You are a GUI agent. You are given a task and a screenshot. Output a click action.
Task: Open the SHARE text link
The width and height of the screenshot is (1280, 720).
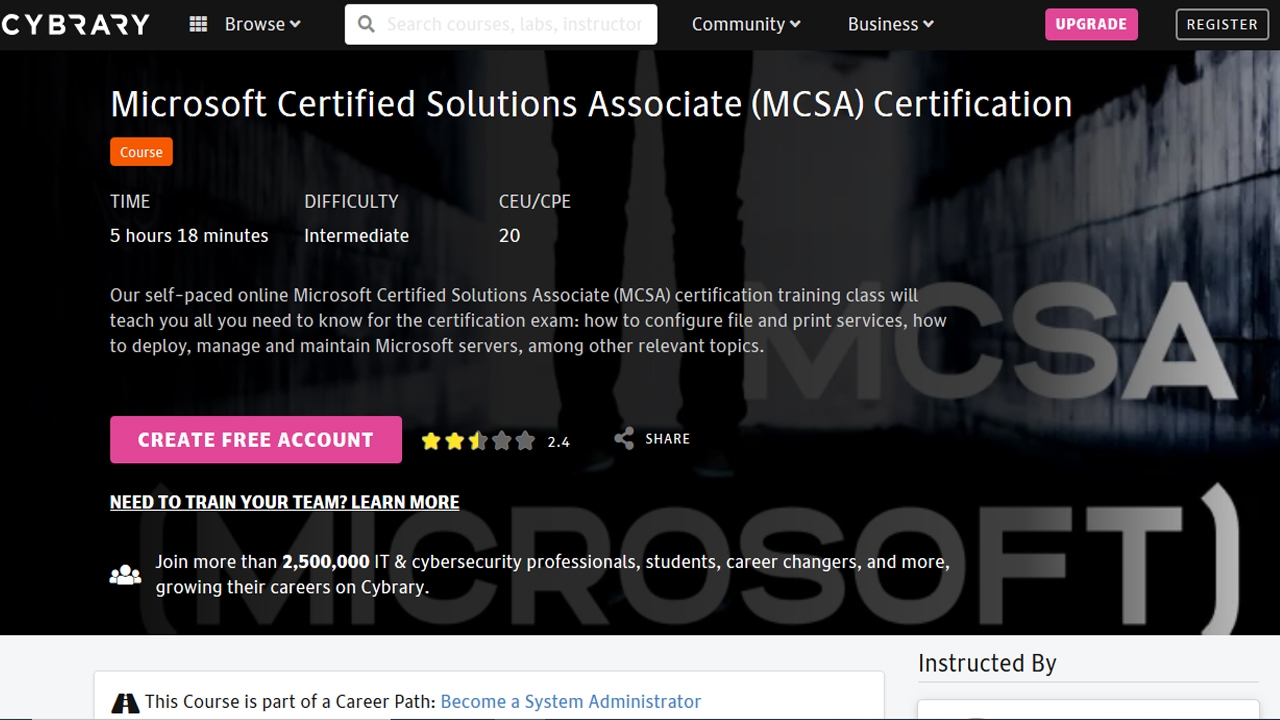point(668,439)
